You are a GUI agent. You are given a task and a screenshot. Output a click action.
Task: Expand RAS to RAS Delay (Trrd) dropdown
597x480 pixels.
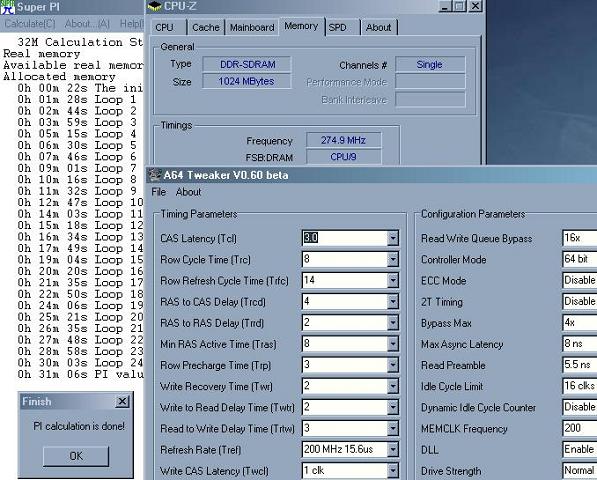coord(392,323)
